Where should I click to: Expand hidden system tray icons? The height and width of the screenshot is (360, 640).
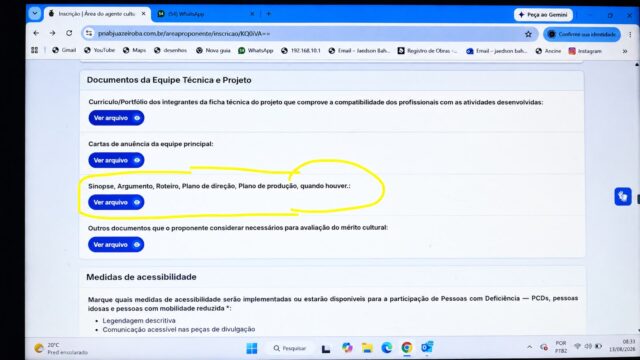(529, 347)
